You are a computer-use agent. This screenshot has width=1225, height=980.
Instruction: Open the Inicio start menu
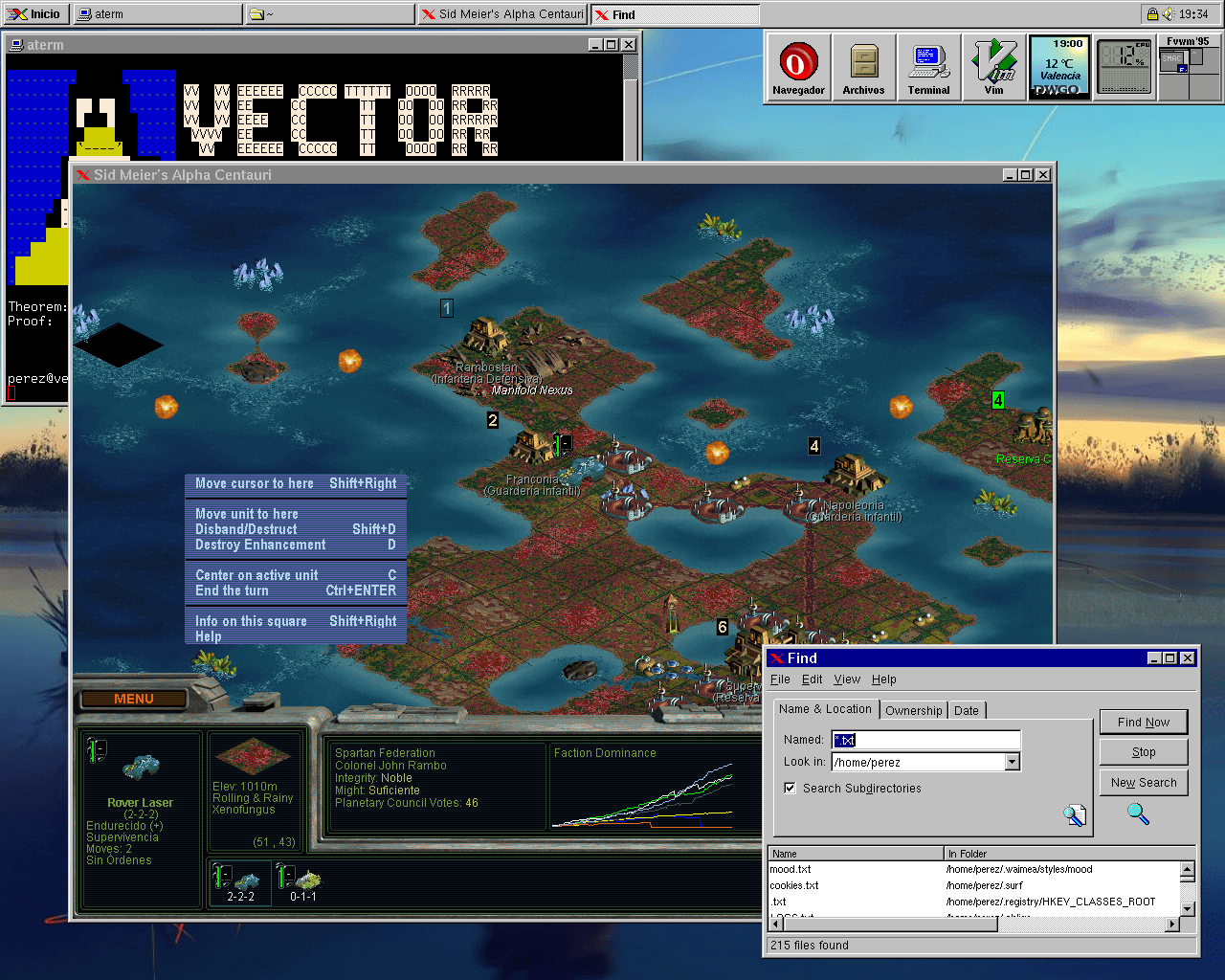point(35,14)
